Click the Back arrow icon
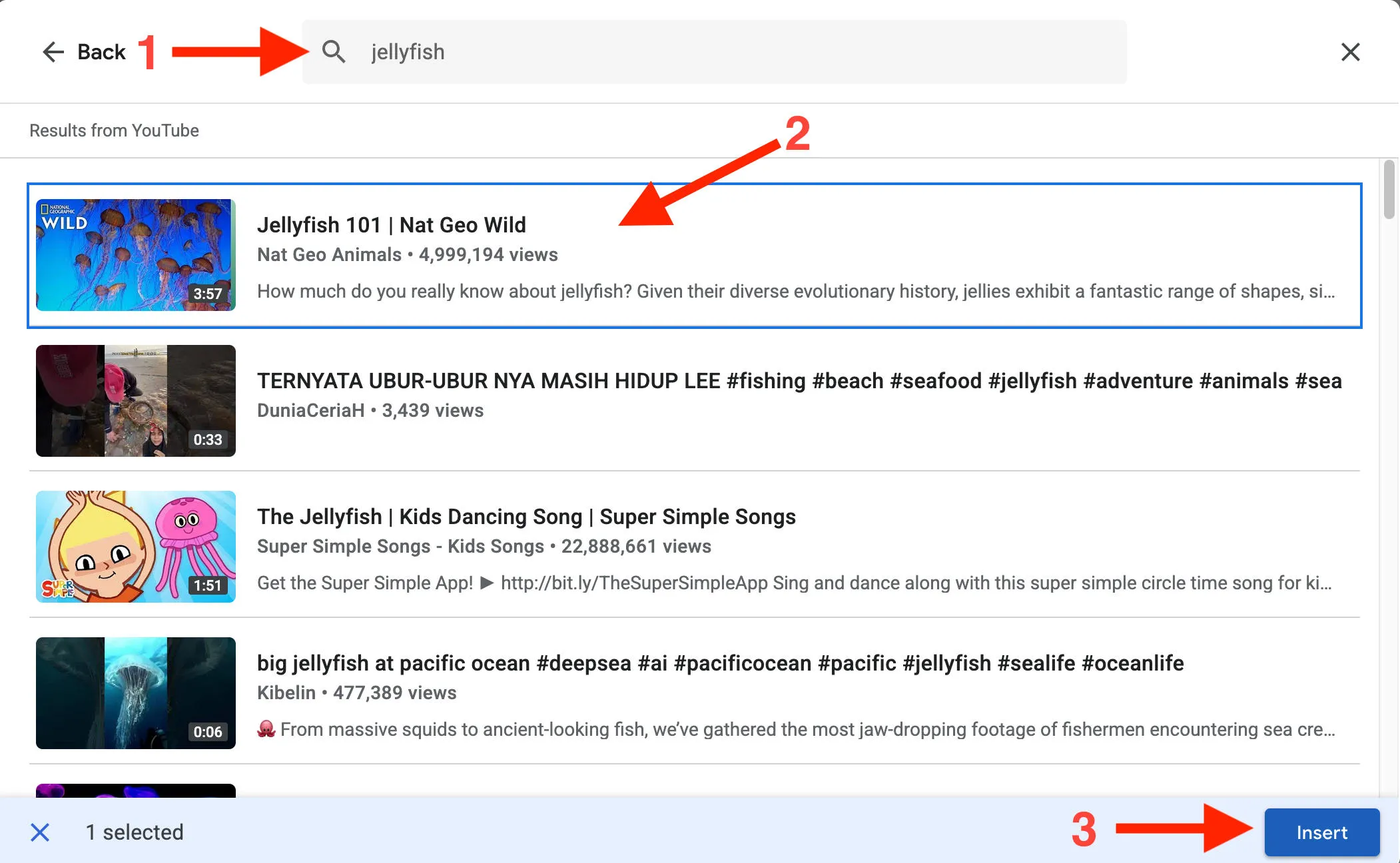Viewport: 1400px width, 863px height. pos(53,52)
